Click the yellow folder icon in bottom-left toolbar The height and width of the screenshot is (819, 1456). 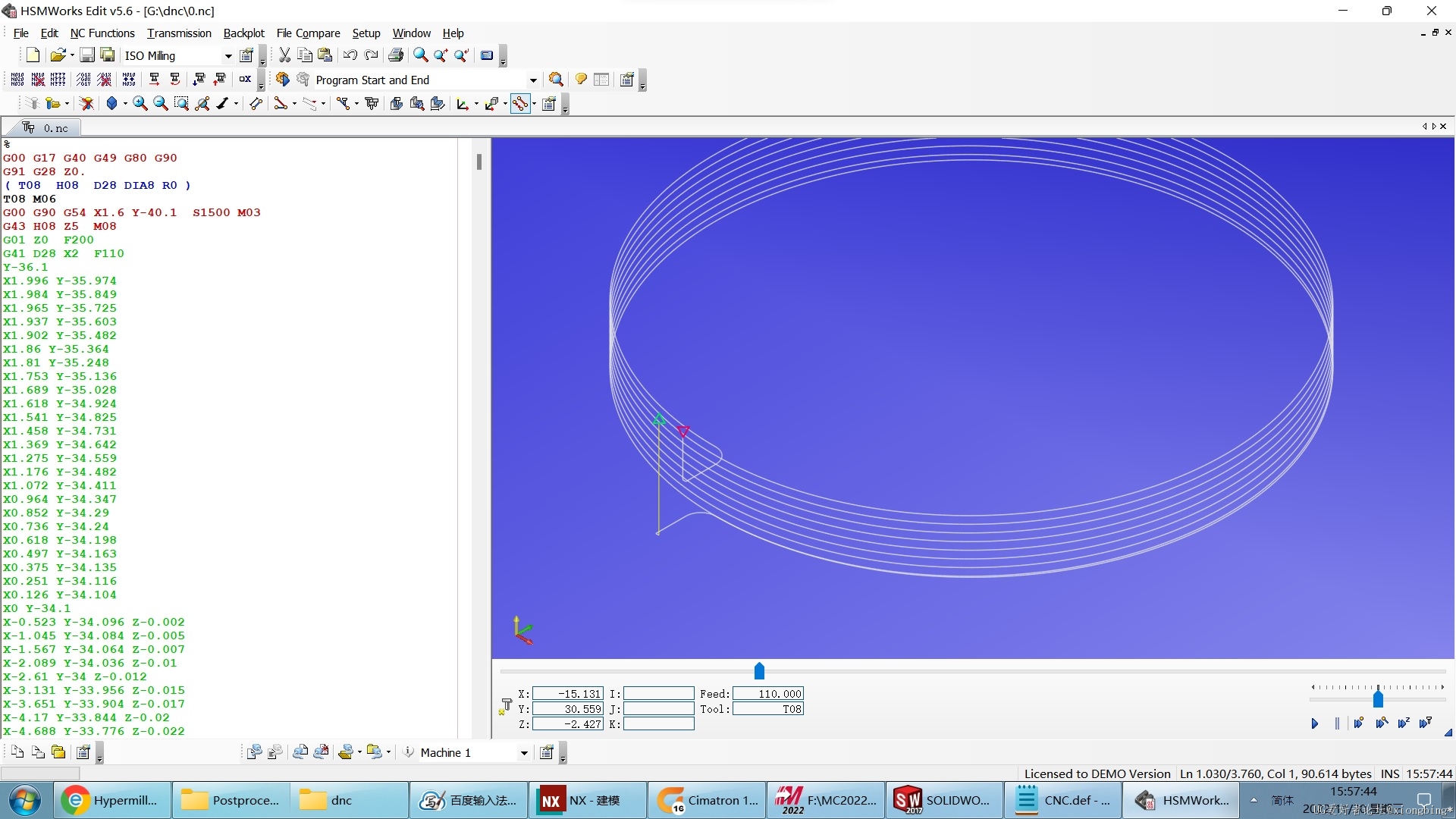[58, 752]
